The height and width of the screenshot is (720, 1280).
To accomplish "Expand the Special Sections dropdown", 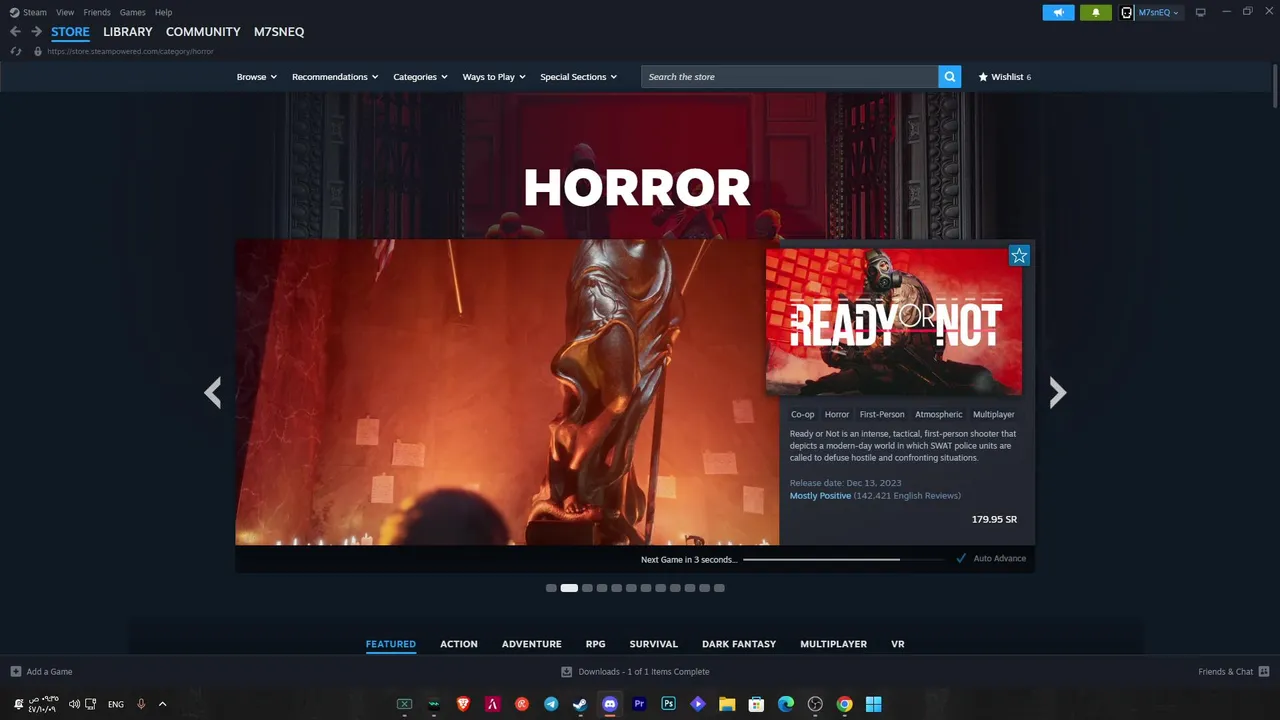I will (579, 77).
